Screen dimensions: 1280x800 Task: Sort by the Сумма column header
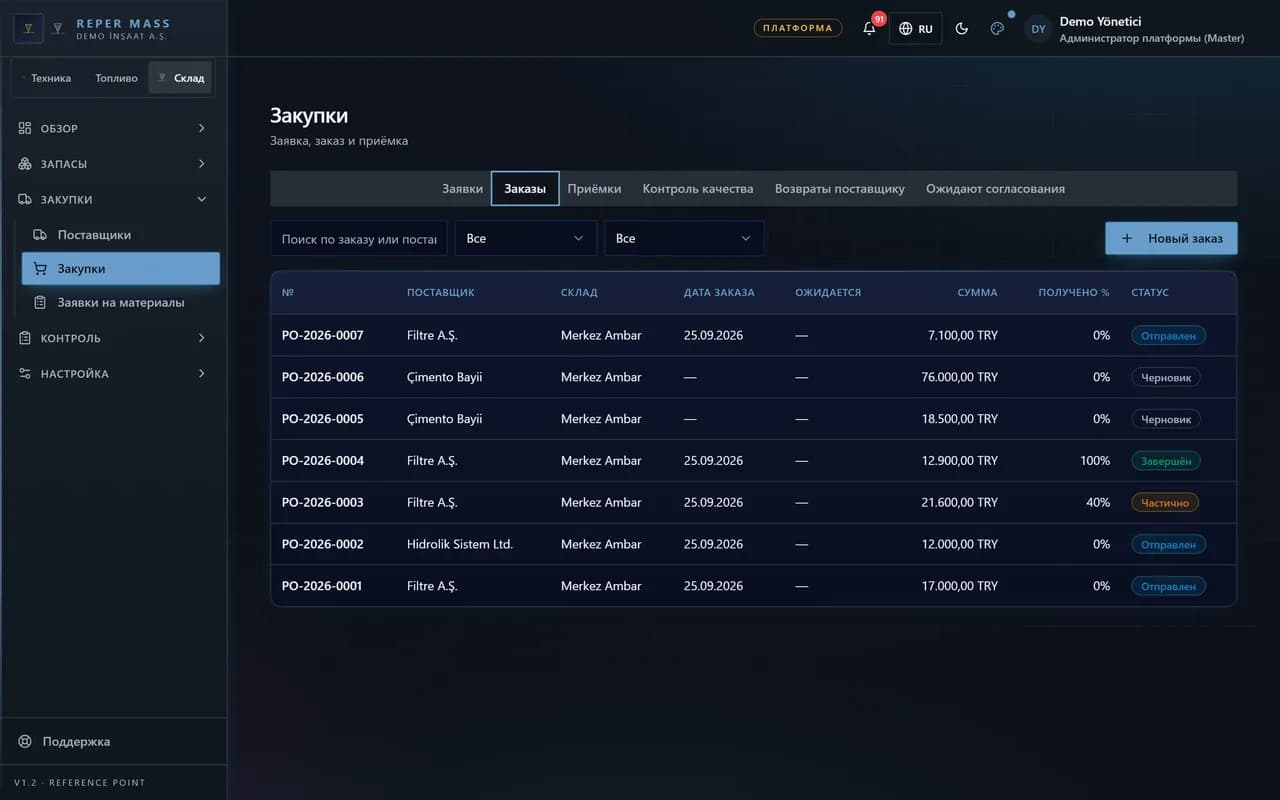tap(977, 293)
